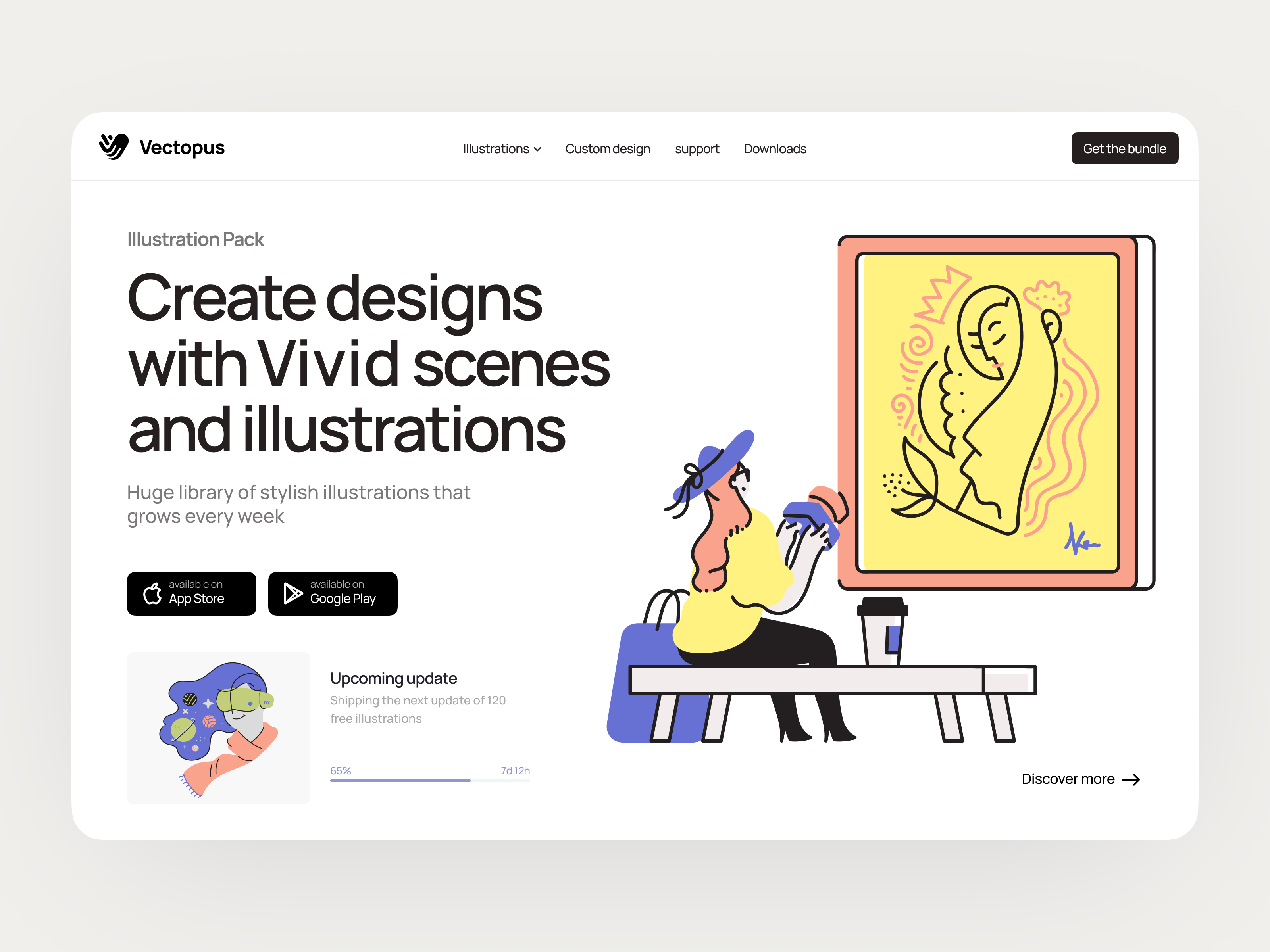
Task: Open Custom design menu item
Action: [608, 148]
